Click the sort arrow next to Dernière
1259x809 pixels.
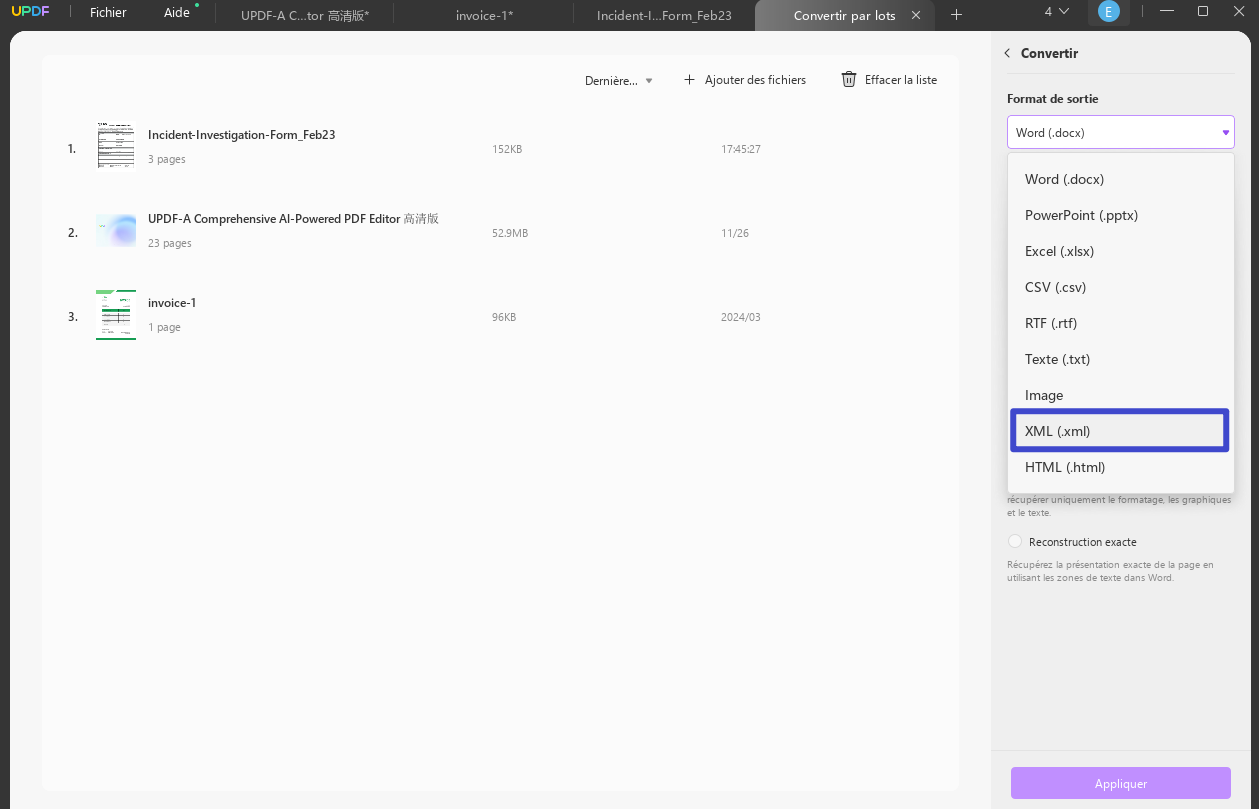click(x=649, y=80)
